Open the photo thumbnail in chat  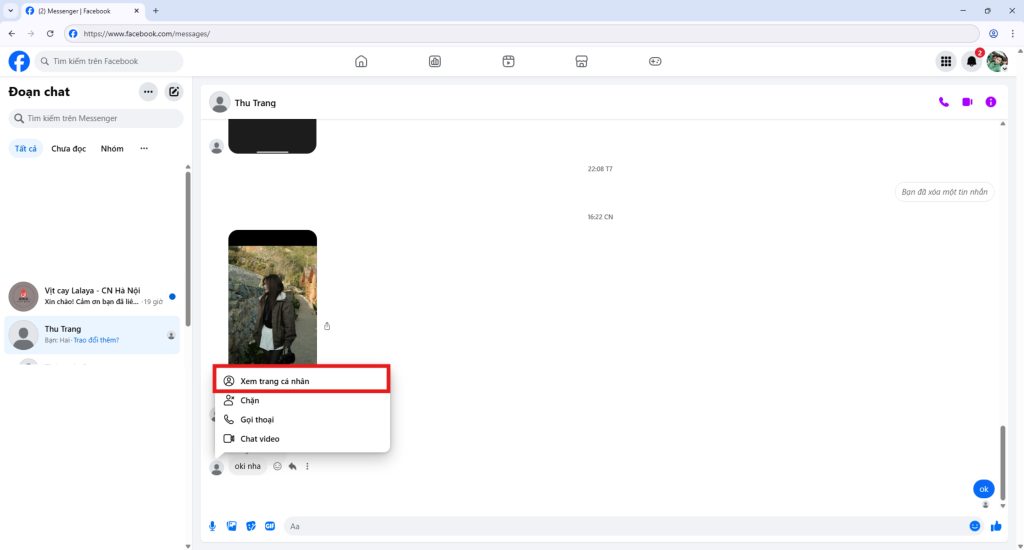pyautogui.click(x=272, y=300)
